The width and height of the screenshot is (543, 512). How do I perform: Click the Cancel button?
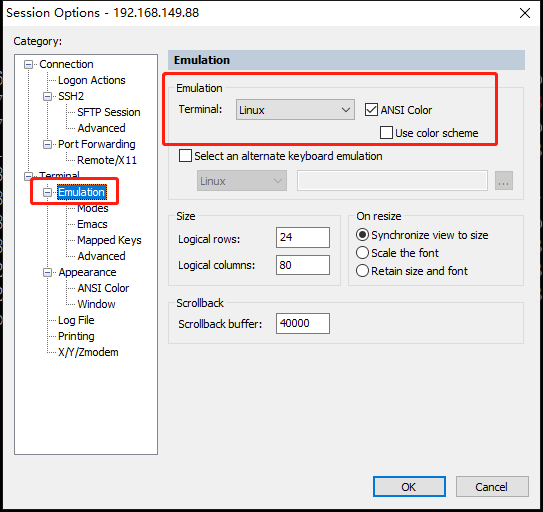(x=492, y=487)
